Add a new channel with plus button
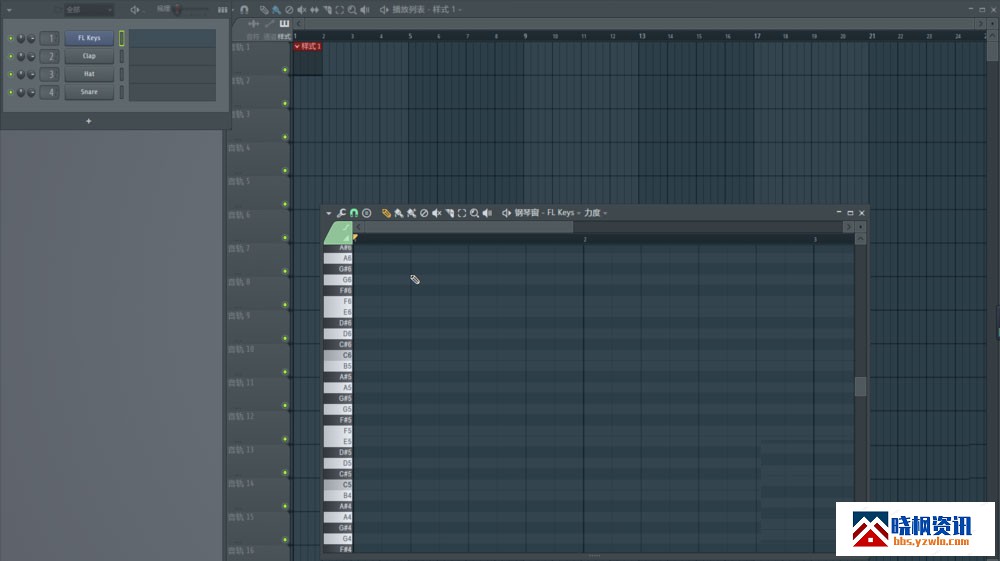The height and width of the screenshot is (561, 1000). (89, 121)
